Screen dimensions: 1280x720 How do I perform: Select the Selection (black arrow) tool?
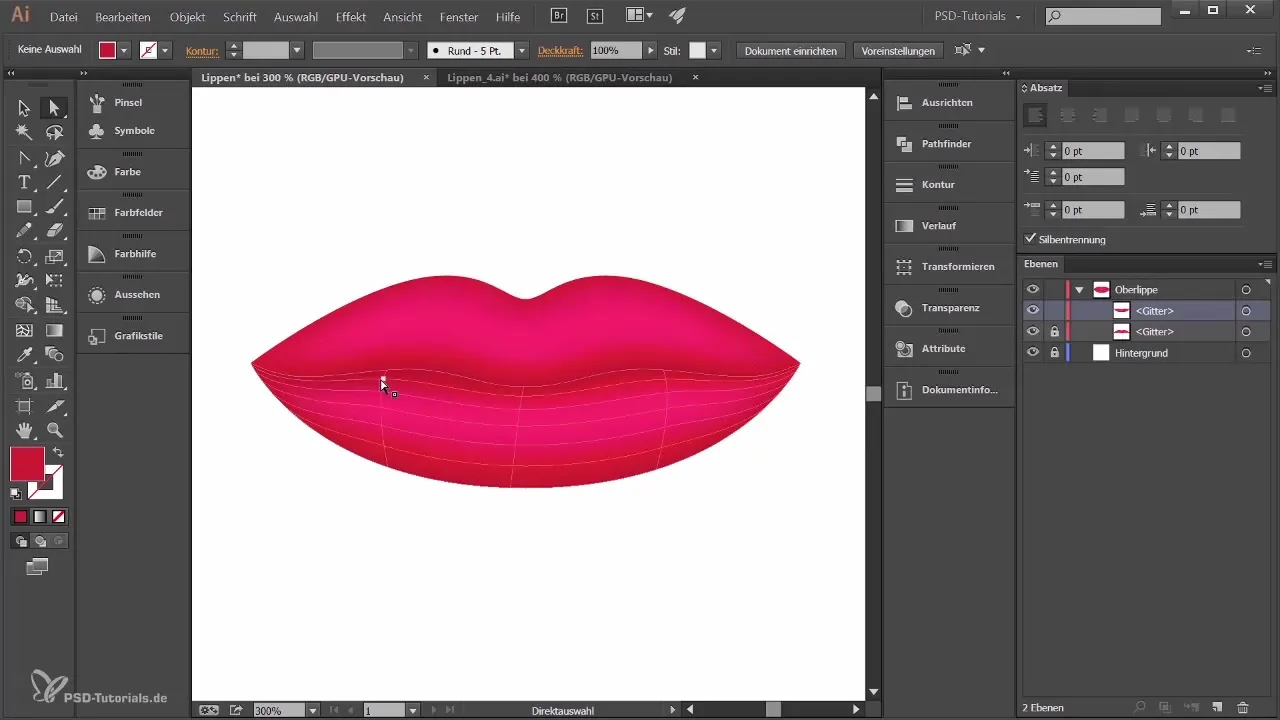24,108
